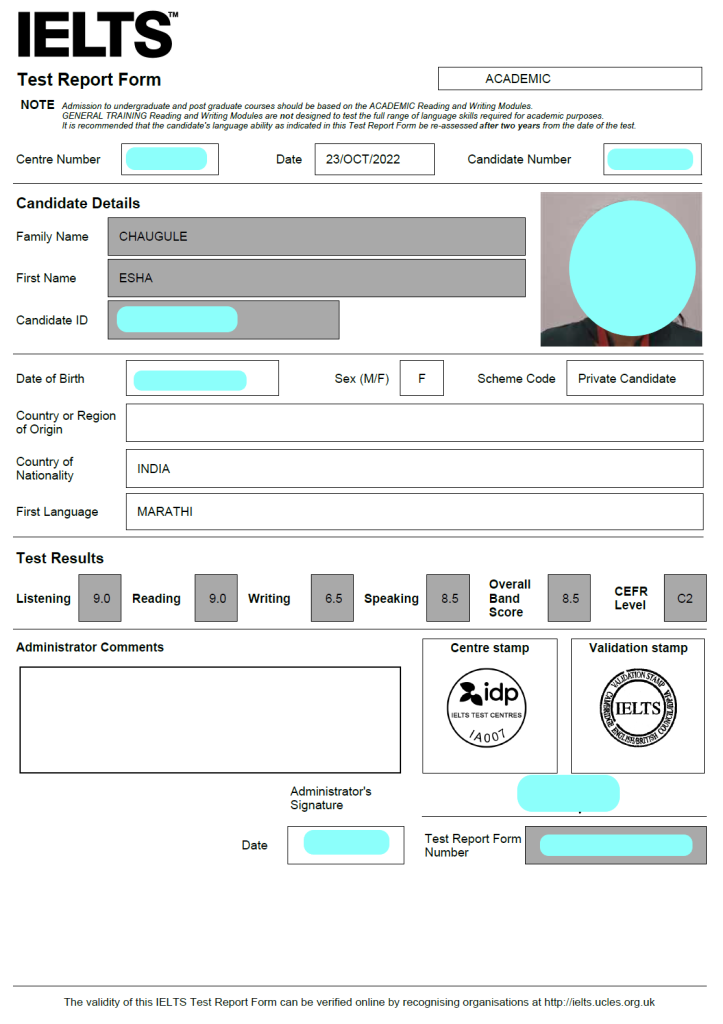Click the empty Country or Region of Origin field
Screen dimensions: 723x1024
click(414, 423)
